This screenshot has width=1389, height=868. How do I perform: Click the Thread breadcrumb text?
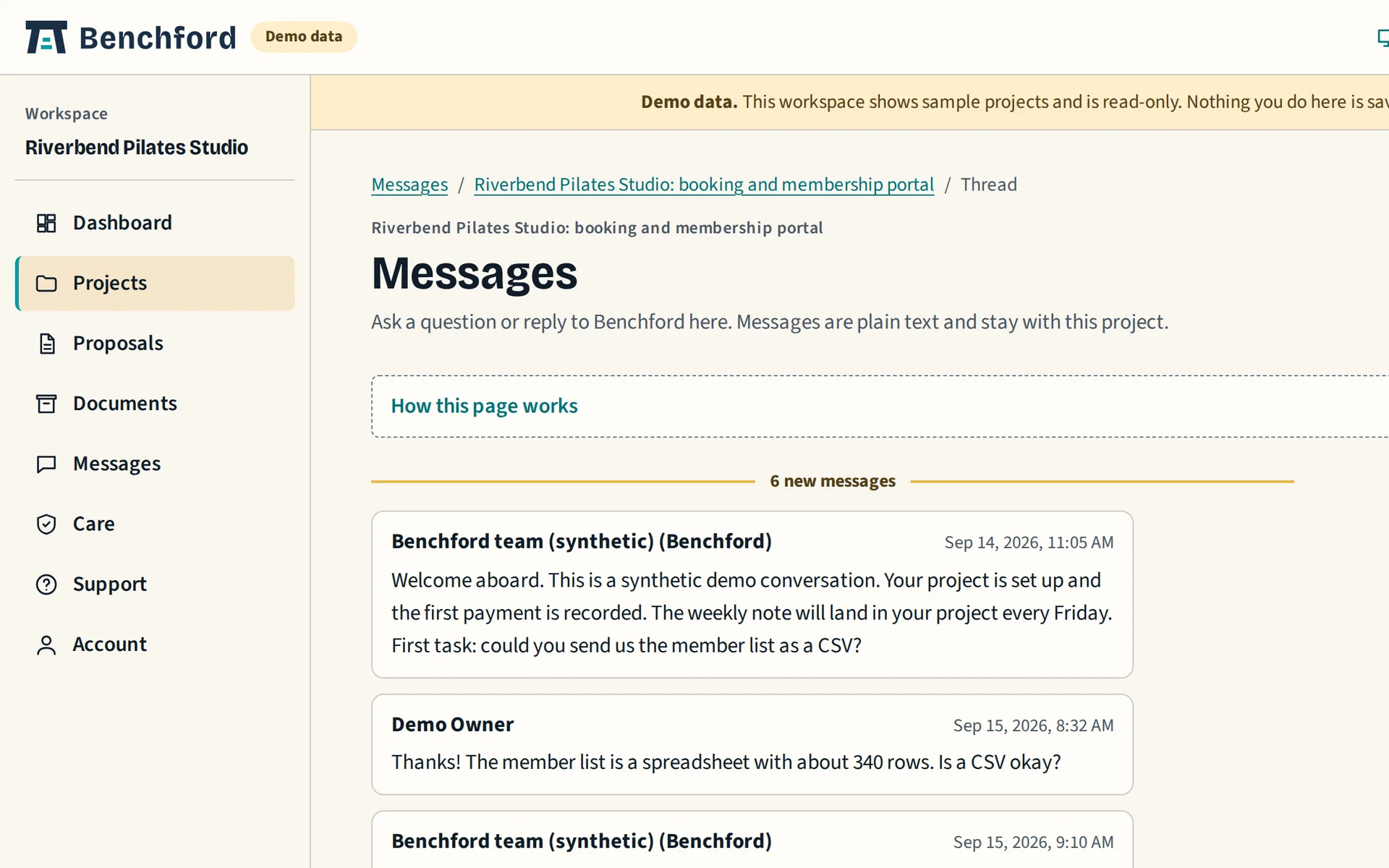[988, 185]
